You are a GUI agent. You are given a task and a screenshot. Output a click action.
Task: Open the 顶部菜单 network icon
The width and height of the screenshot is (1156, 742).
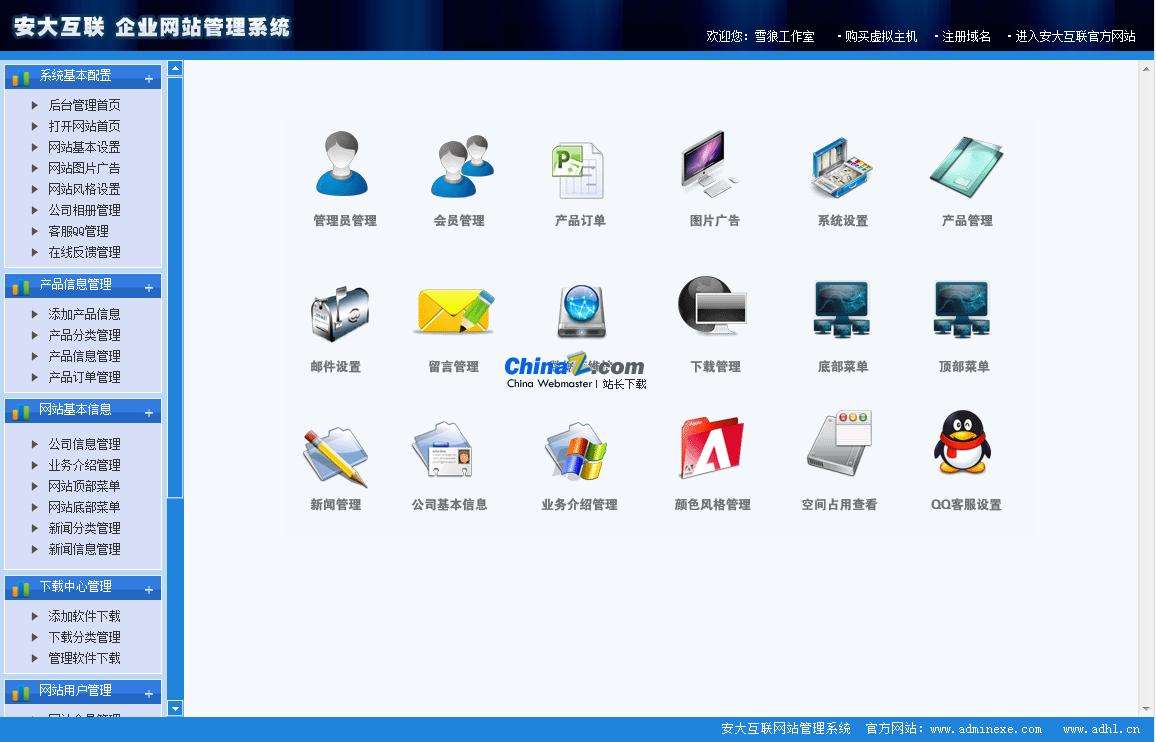click(962, 308)
